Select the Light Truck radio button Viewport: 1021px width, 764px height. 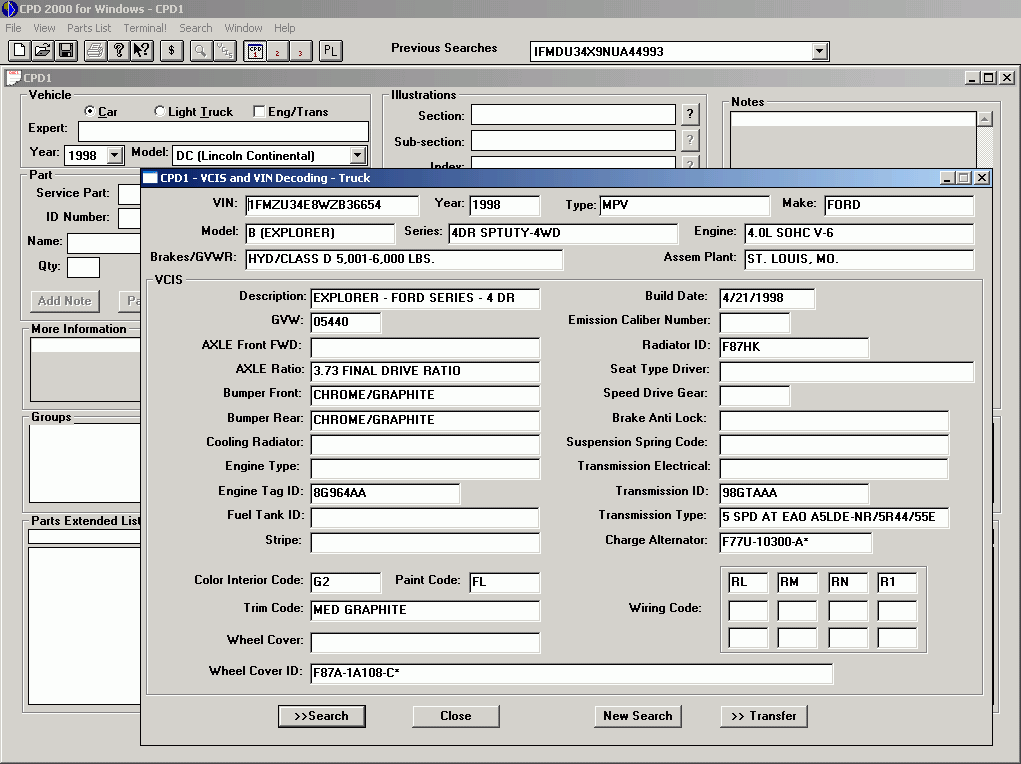click(159, 111)
